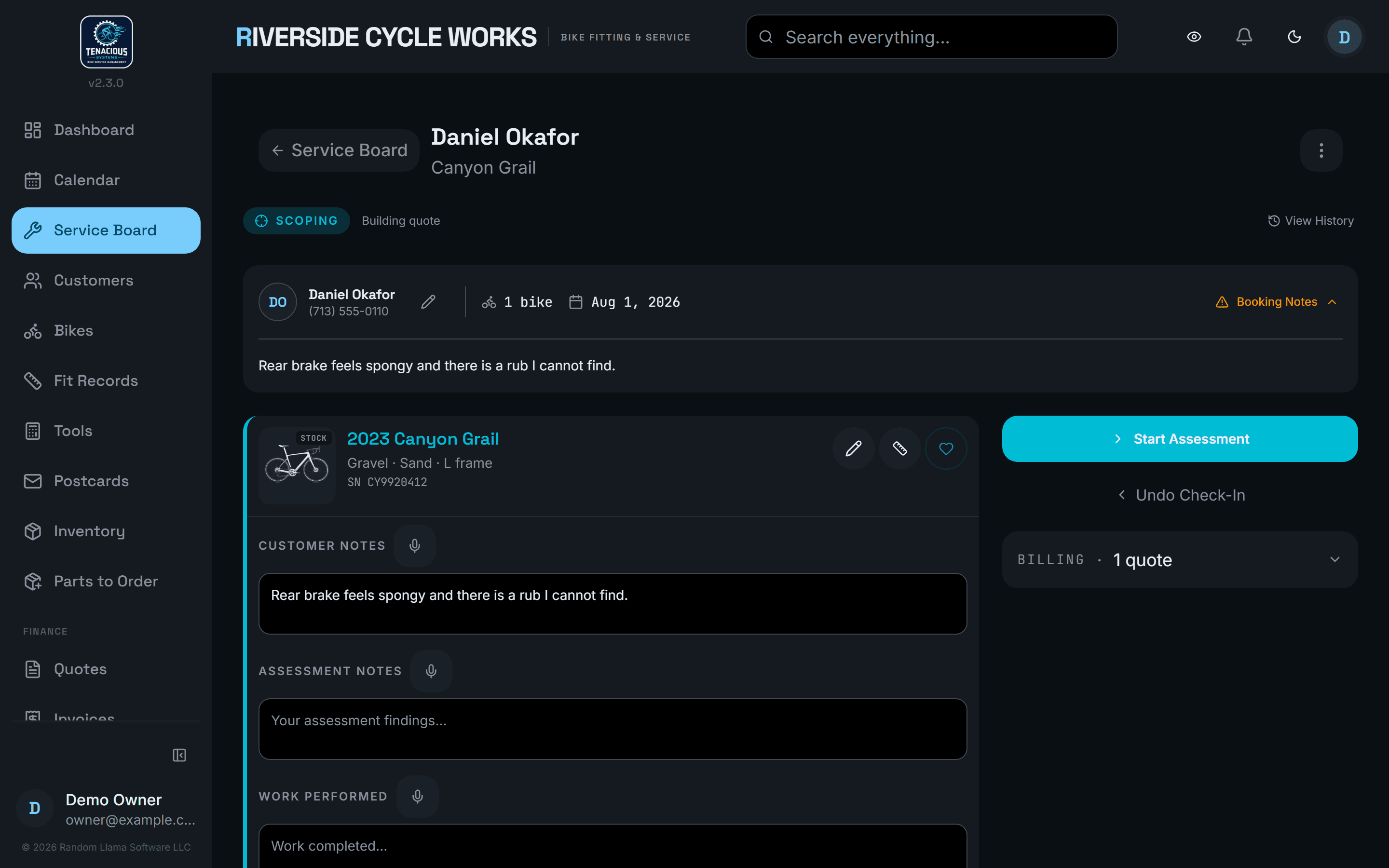The width and height of the screenshot is (1389, 868).
Task: Open Inventory from sidebar
Action: coord(106,531)
